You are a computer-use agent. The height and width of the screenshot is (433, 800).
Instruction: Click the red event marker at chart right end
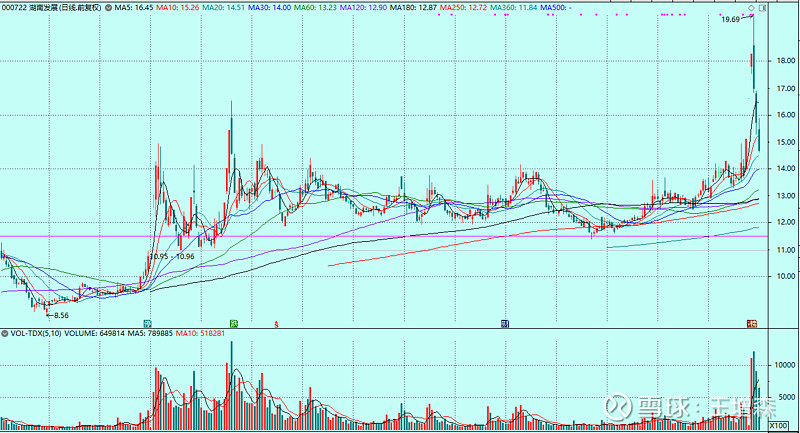coord(752,323)
